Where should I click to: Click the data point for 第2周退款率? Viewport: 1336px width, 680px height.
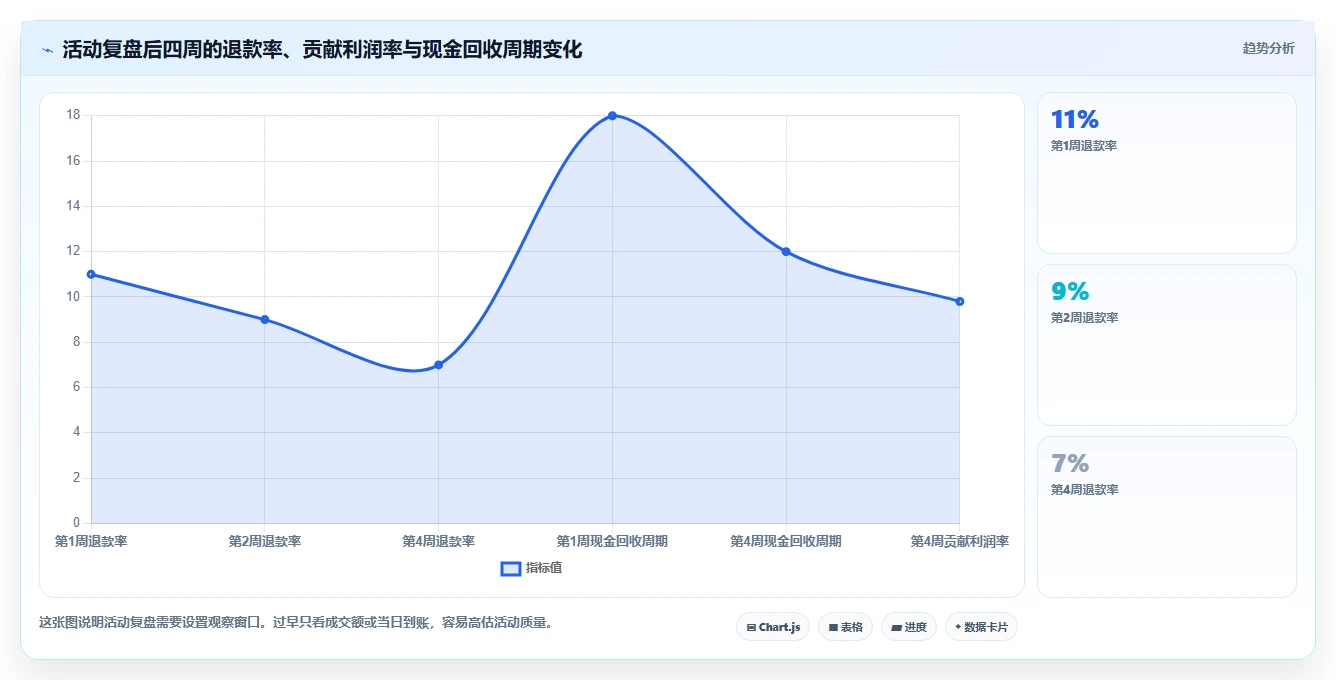(x=265, y=319)
